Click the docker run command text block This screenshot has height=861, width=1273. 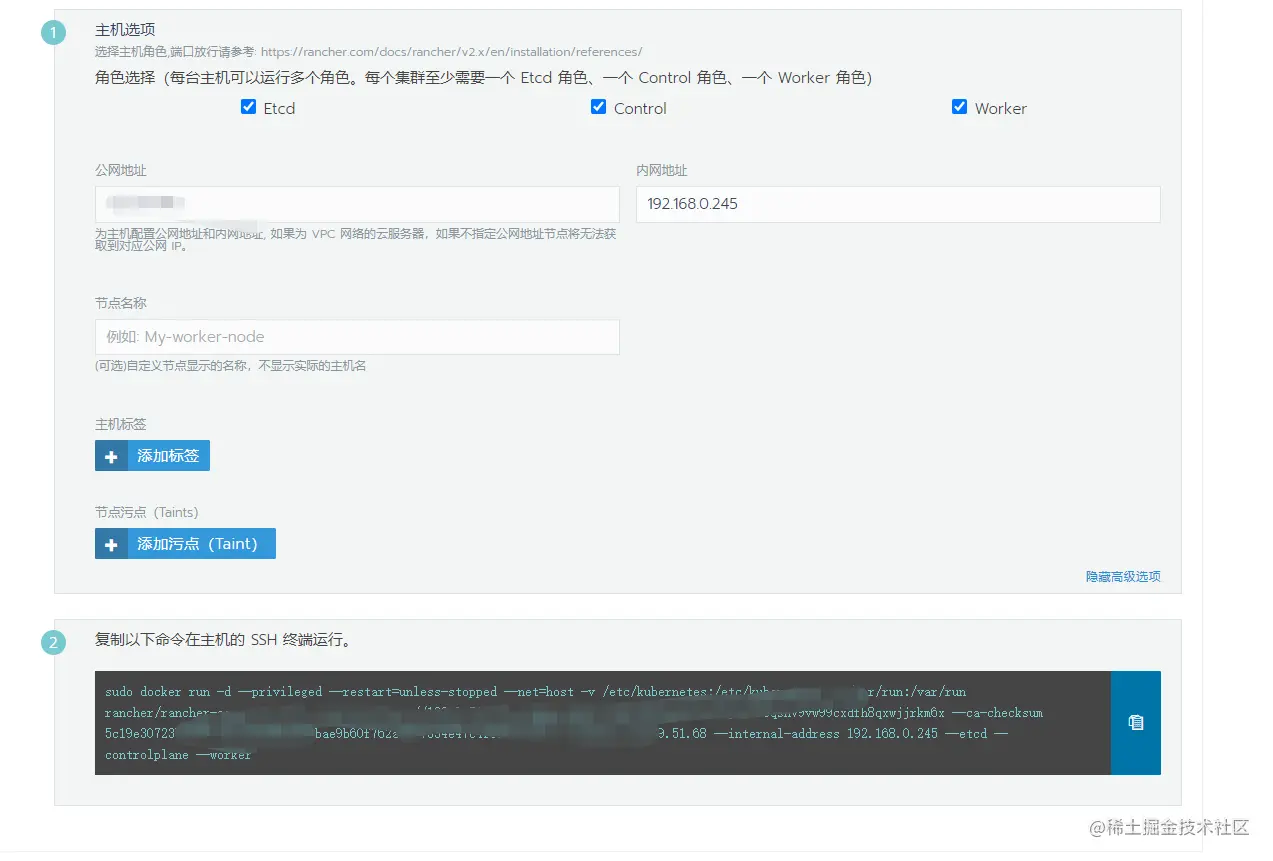603,723
